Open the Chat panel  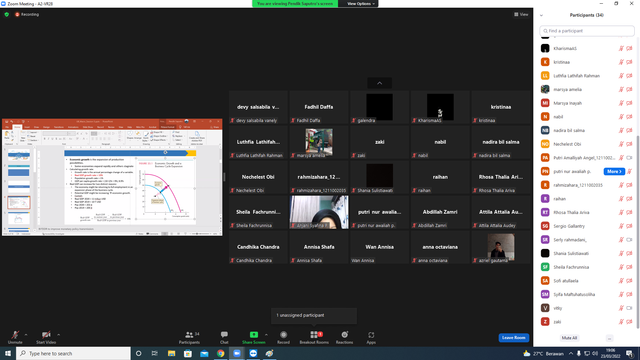point(224,337)
